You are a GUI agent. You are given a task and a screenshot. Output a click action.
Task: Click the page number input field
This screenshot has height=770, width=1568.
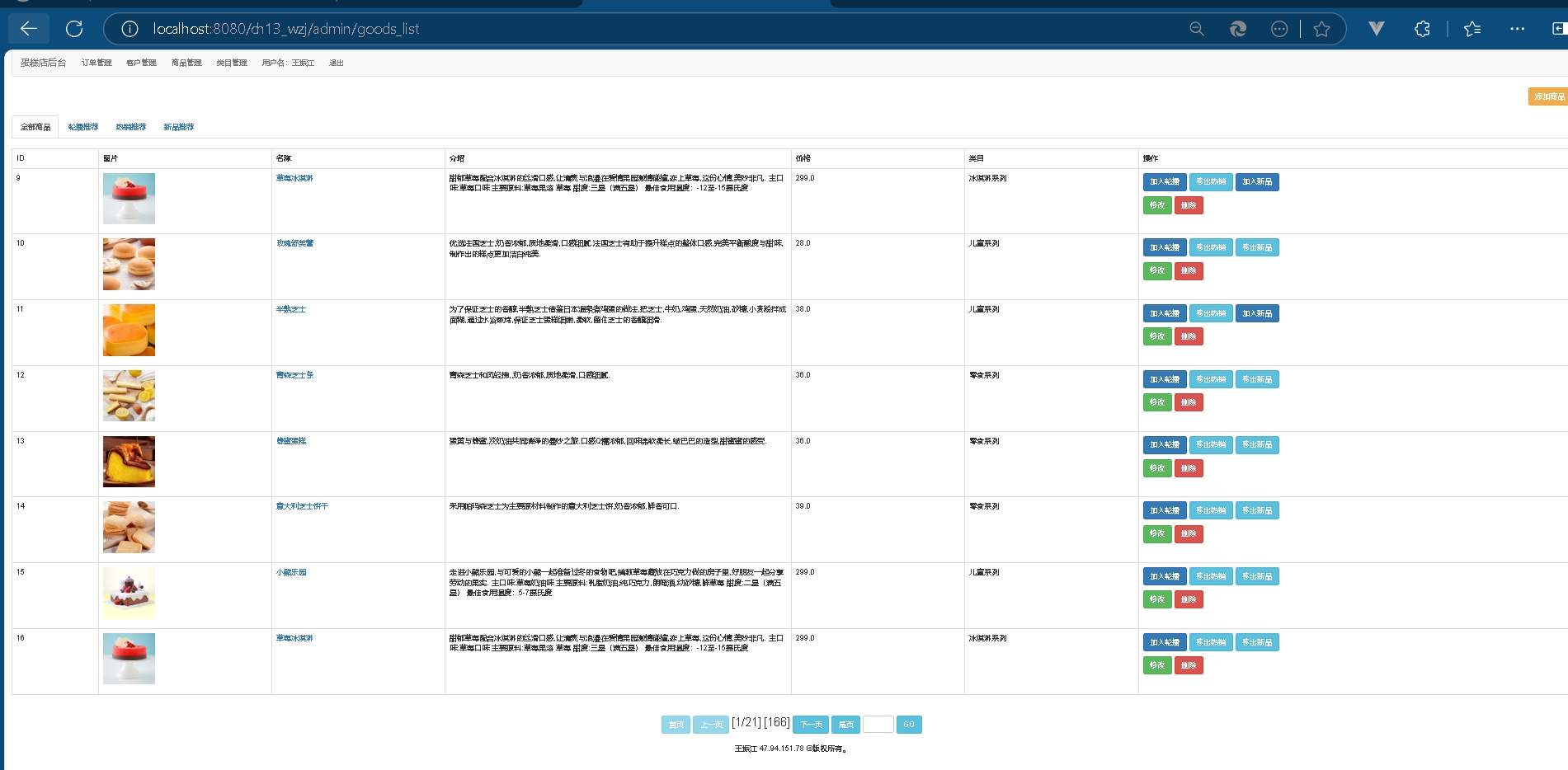[878, 725]
